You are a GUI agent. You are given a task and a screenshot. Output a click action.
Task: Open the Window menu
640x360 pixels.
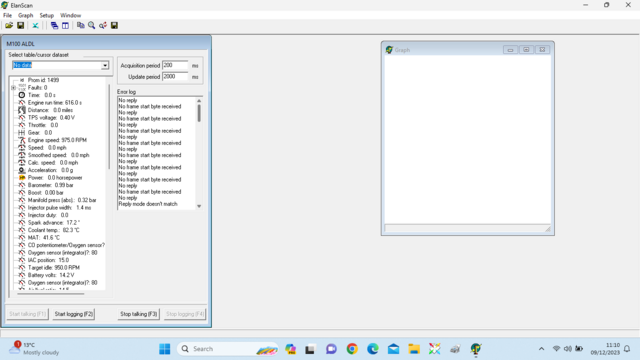(x=71, y=16)
